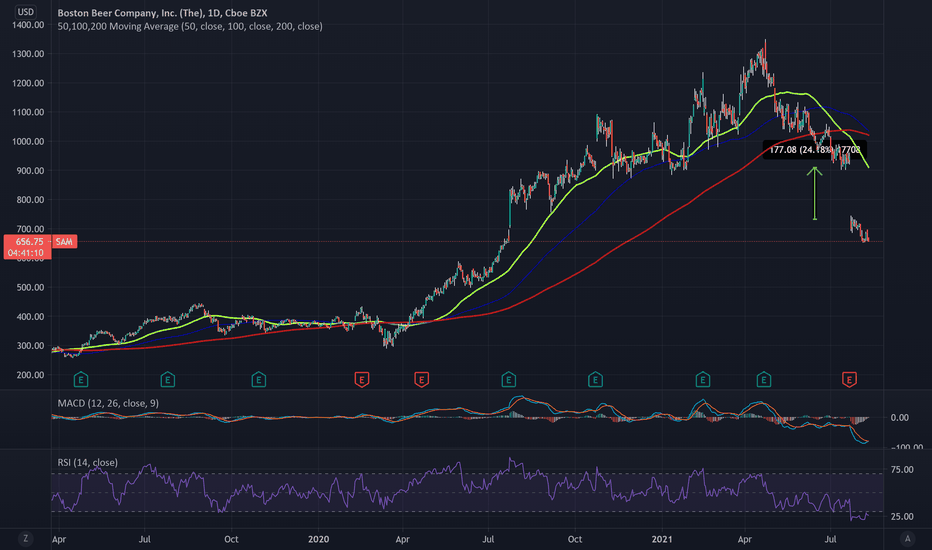Open the July 2021 red earnings marker
Viewport: 932px width, 550px height.
point(849,379)
